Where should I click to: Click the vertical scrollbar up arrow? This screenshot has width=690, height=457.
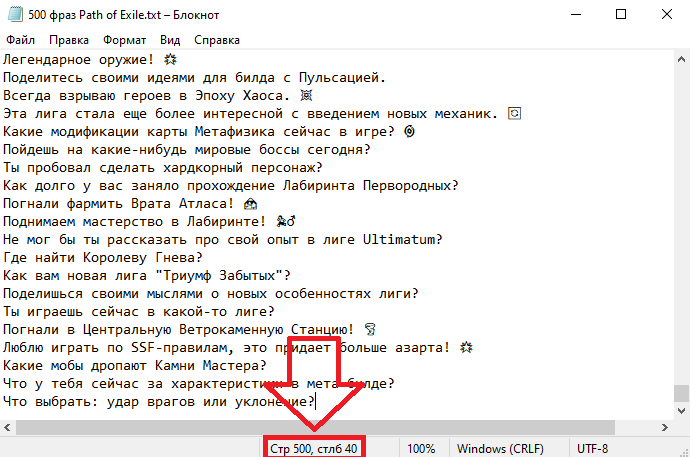tap(681, 59)
